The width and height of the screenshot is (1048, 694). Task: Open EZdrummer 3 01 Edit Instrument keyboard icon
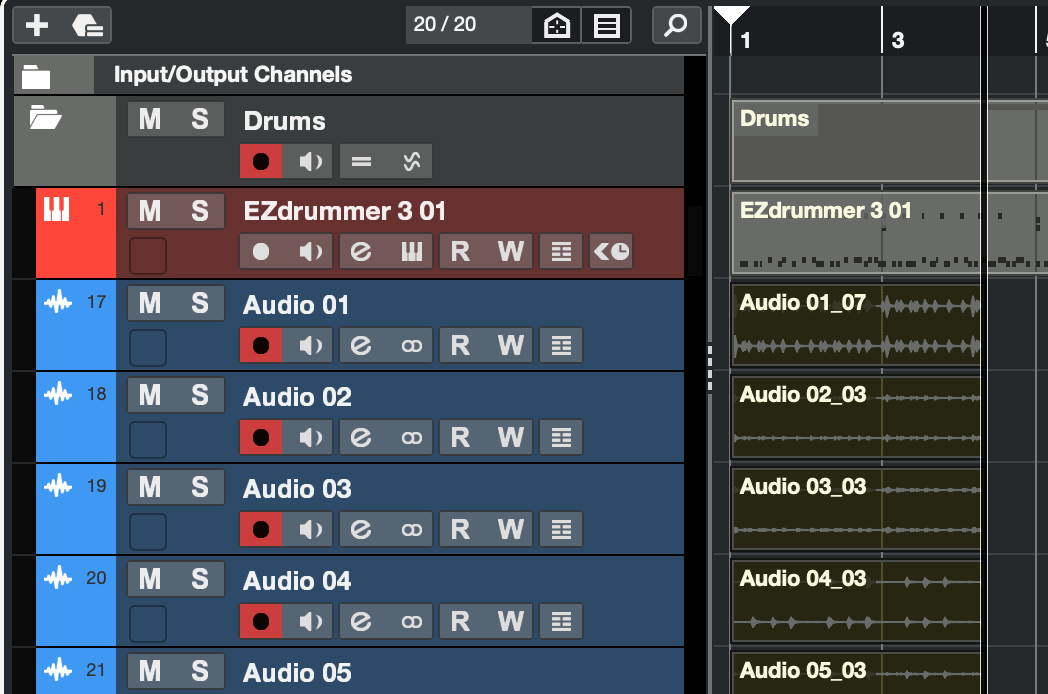pyautogui.click(x=411, y=252)
